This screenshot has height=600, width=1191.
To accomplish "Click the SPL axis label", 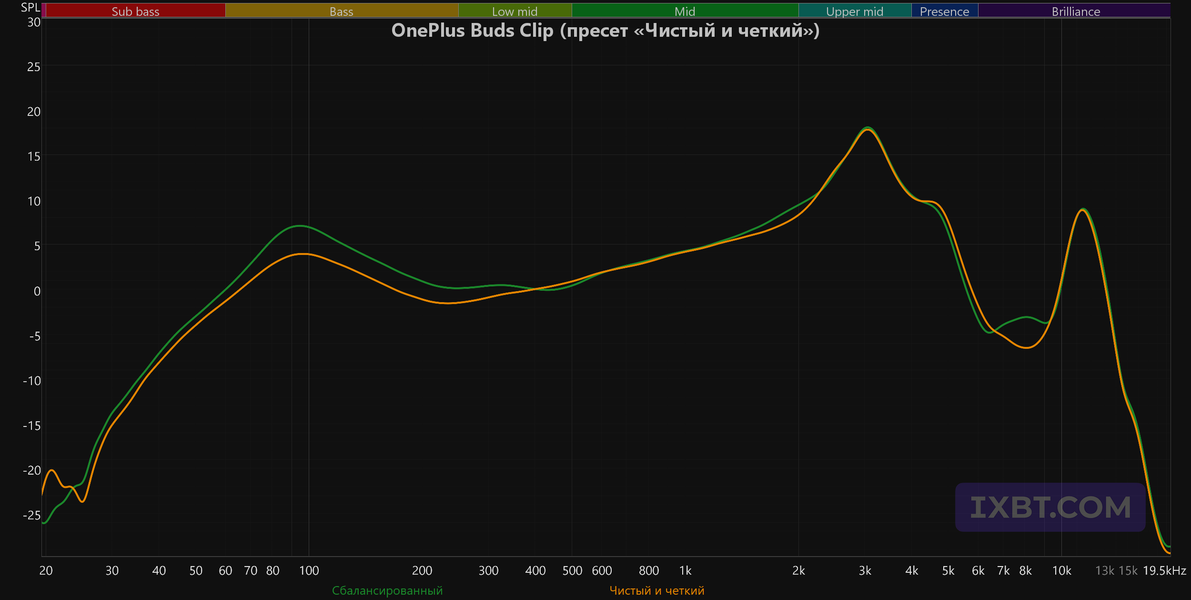I will click(x=29, y=7).
